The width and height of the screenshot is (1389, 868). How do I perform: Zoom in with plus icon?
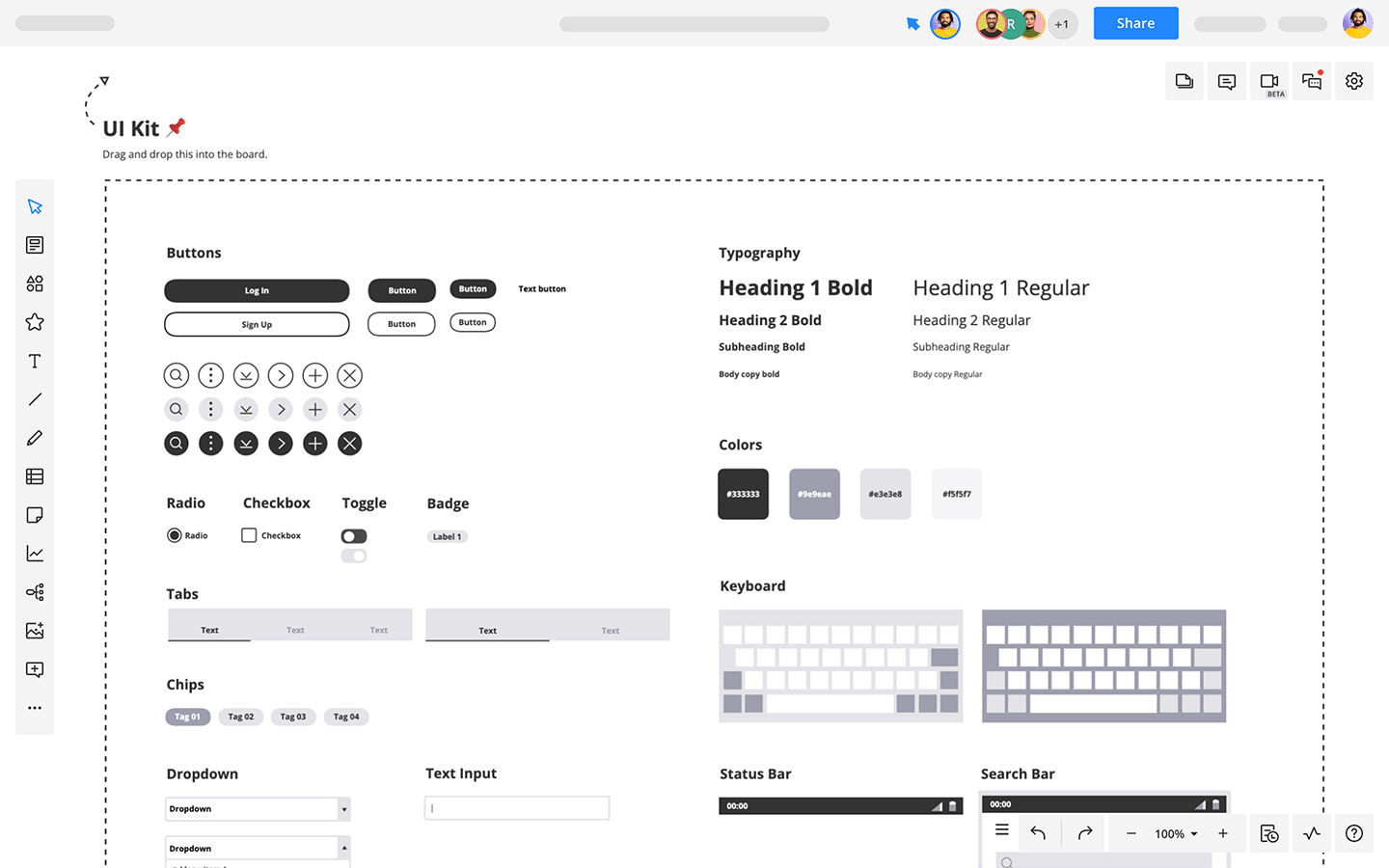(x=1223, y=833)
